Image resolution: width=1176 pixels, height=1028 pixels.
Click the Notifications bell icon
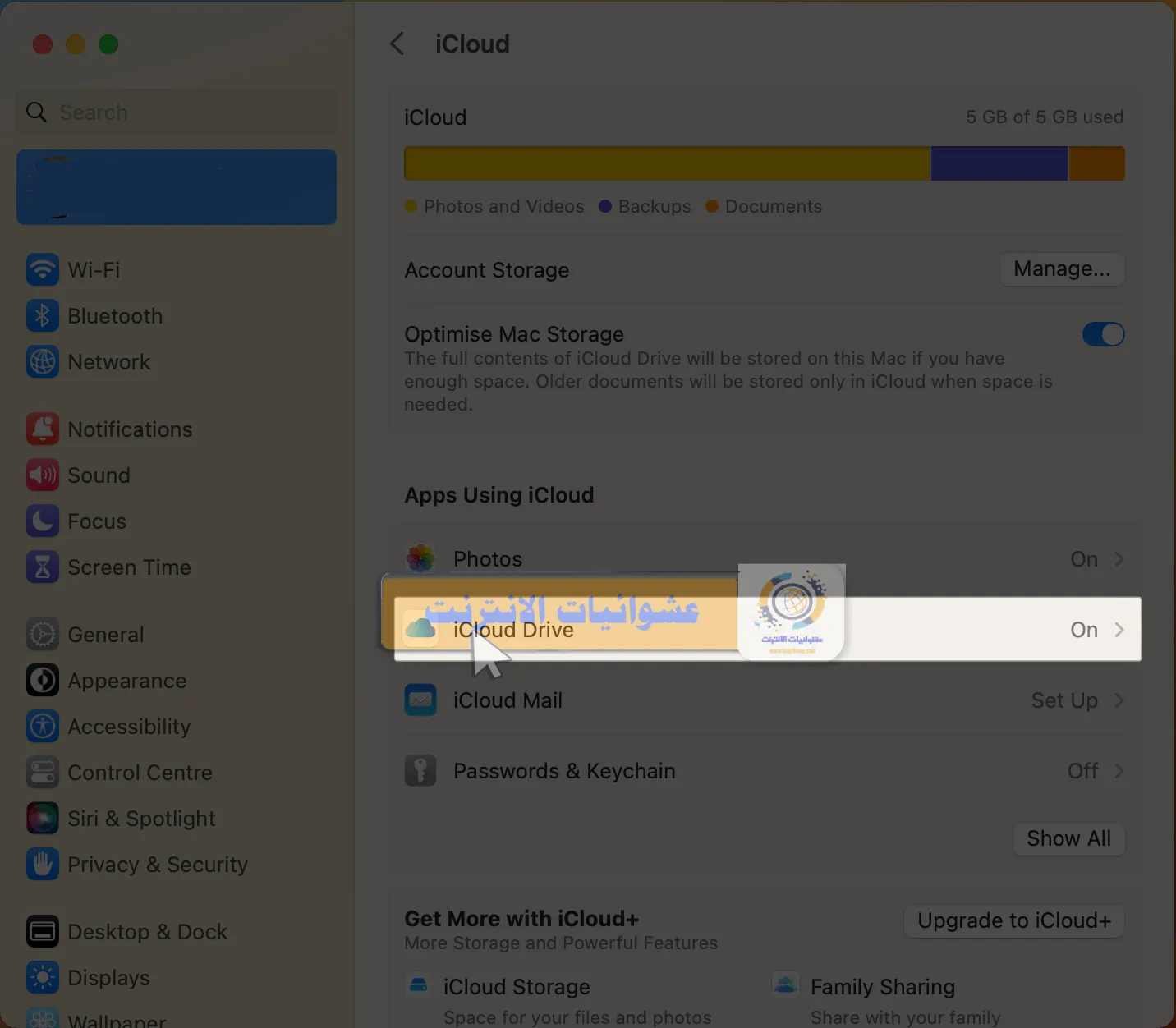coord(43,429)
